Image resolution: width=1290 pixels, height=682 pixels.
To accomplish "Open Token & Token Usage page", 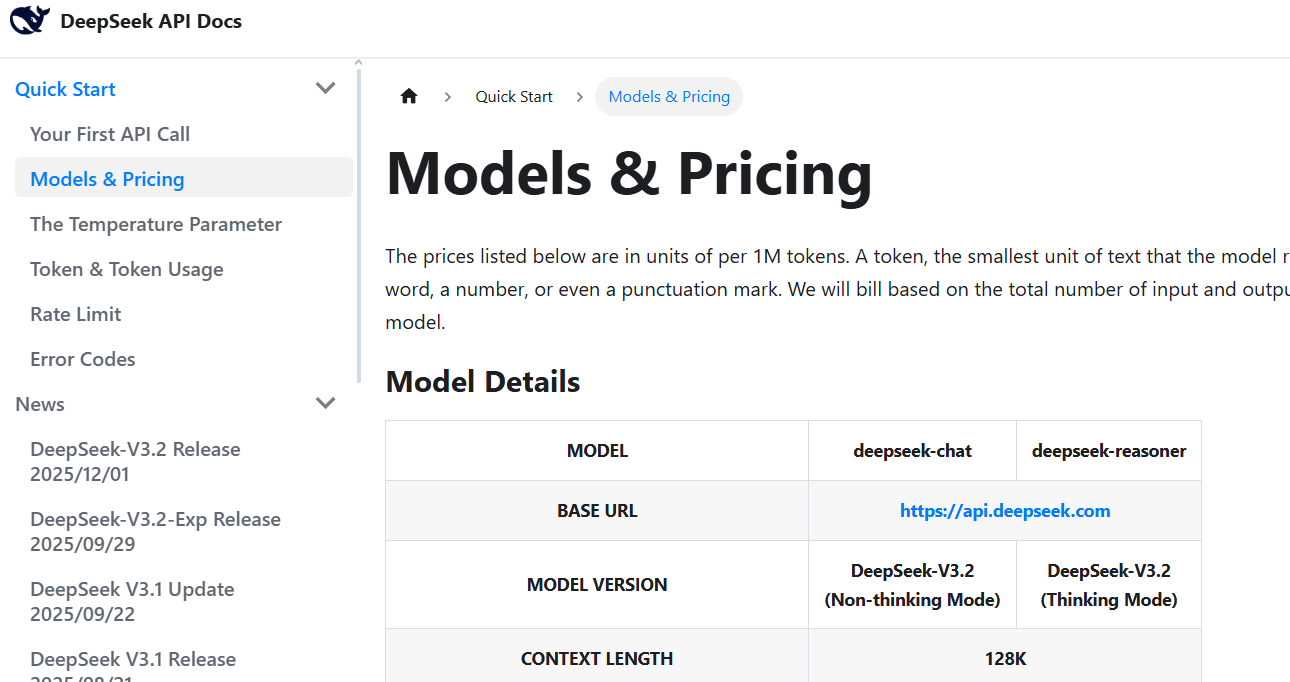I will pyautogui.click(x=127, y=269).
